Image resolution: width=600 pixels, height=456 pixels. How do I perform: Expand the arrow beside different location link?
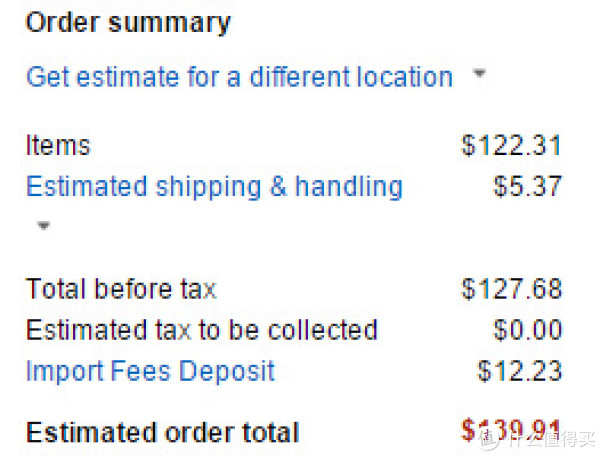coord(479,73)
